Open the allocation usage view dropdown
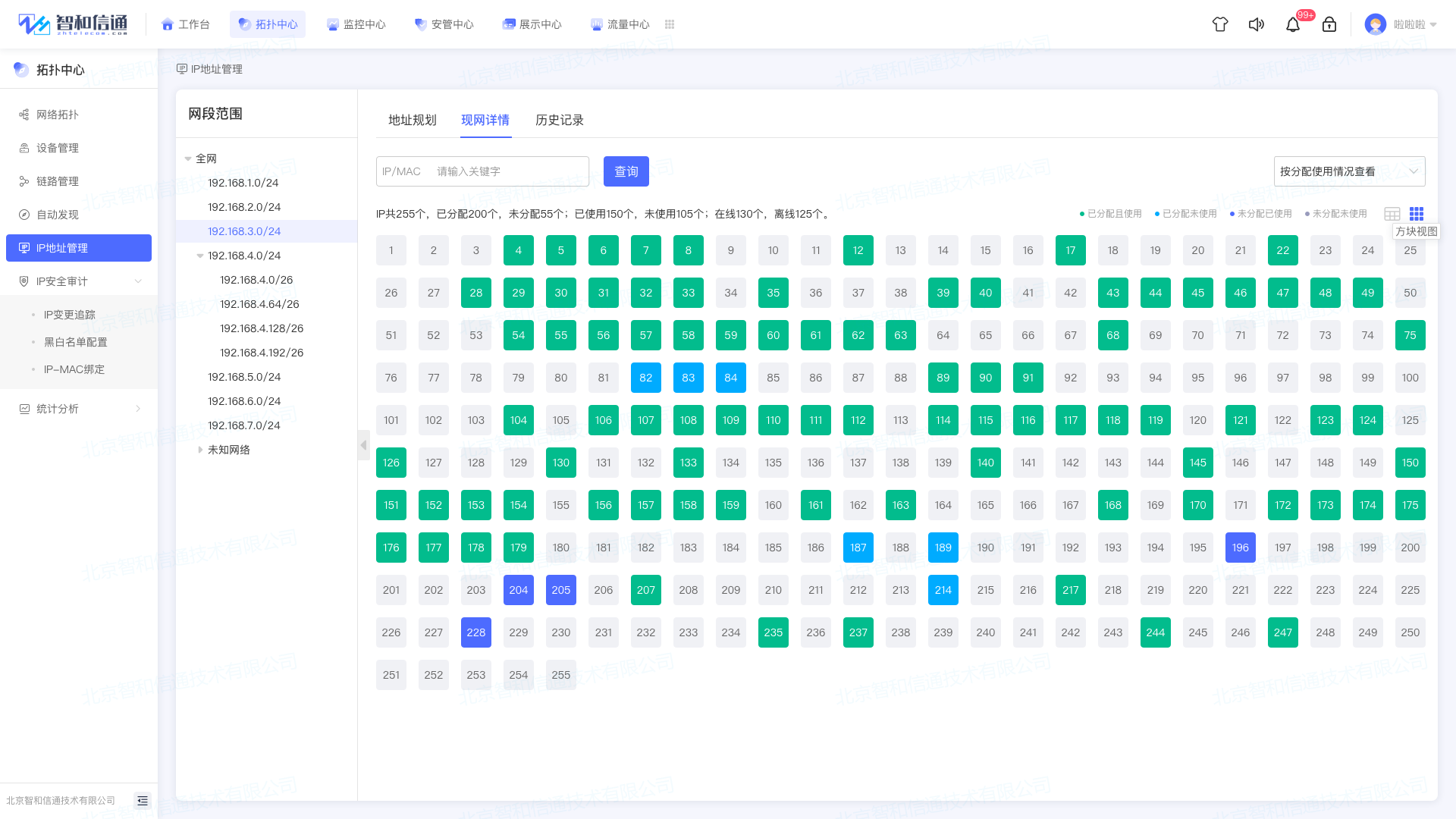 coord(1349,171)
